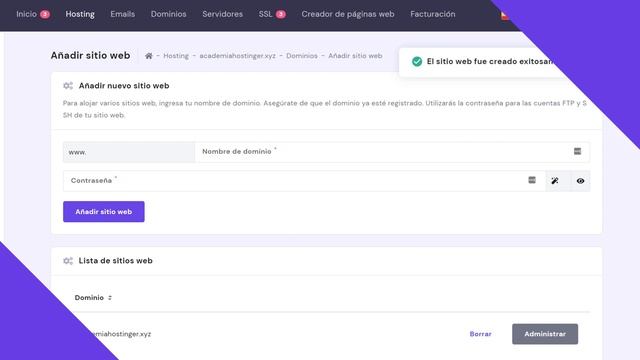
Task: Click the Inicio notification badge
Action: coord(45,14)
